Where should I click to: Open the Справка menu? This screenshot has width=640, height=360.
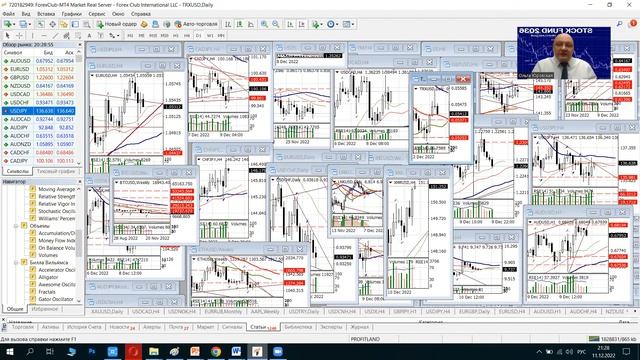click(141, 14)
